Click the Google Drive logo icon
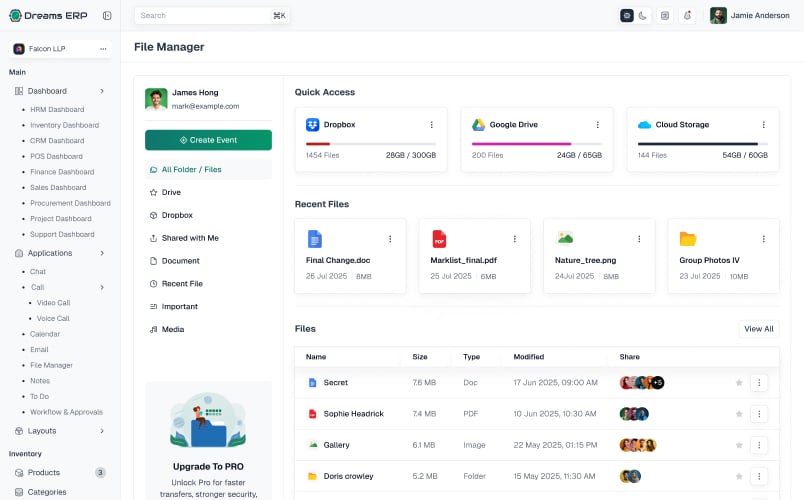Viewport: 804px width, 500px height. [x=478, y=125]
